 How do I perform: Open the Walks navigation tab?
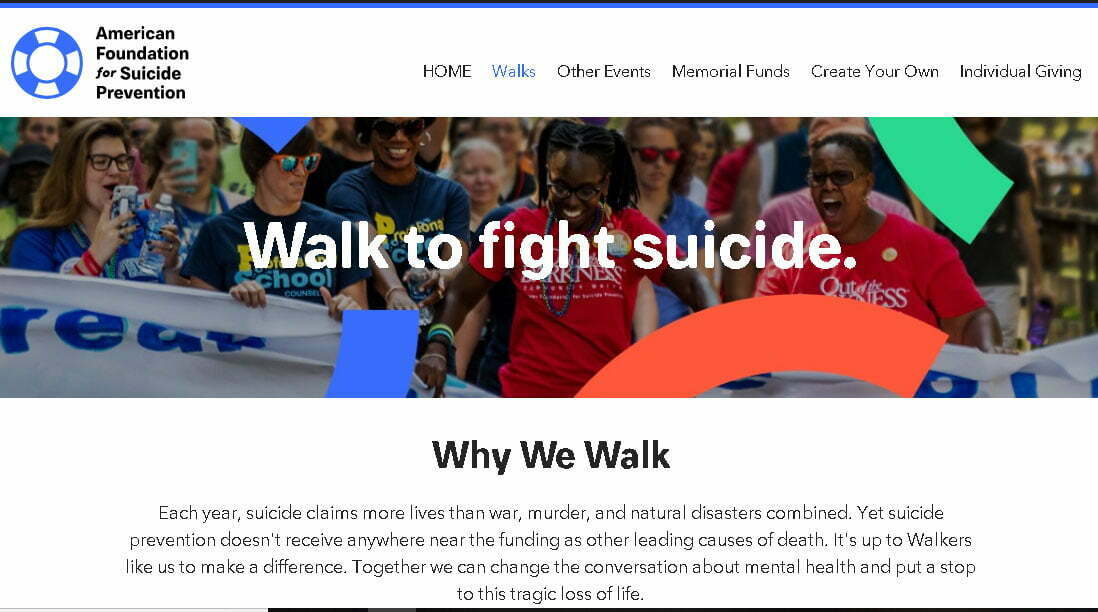513,71
